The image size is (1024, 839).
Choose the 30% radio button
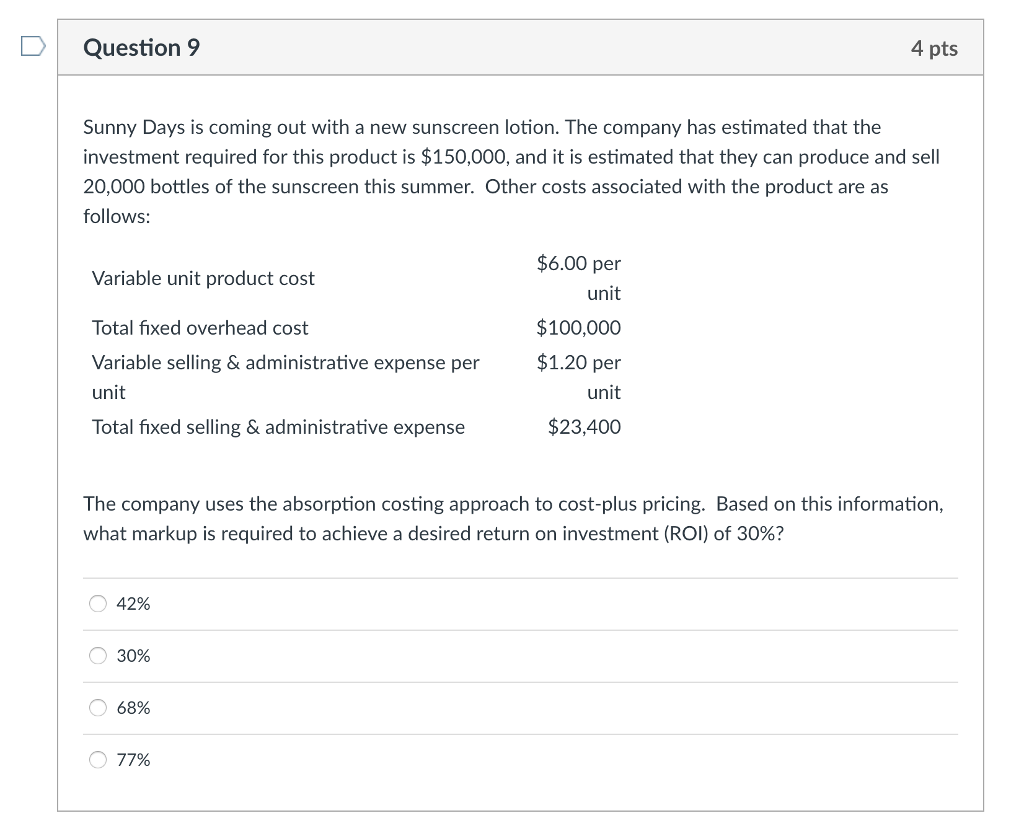(98, 656)
